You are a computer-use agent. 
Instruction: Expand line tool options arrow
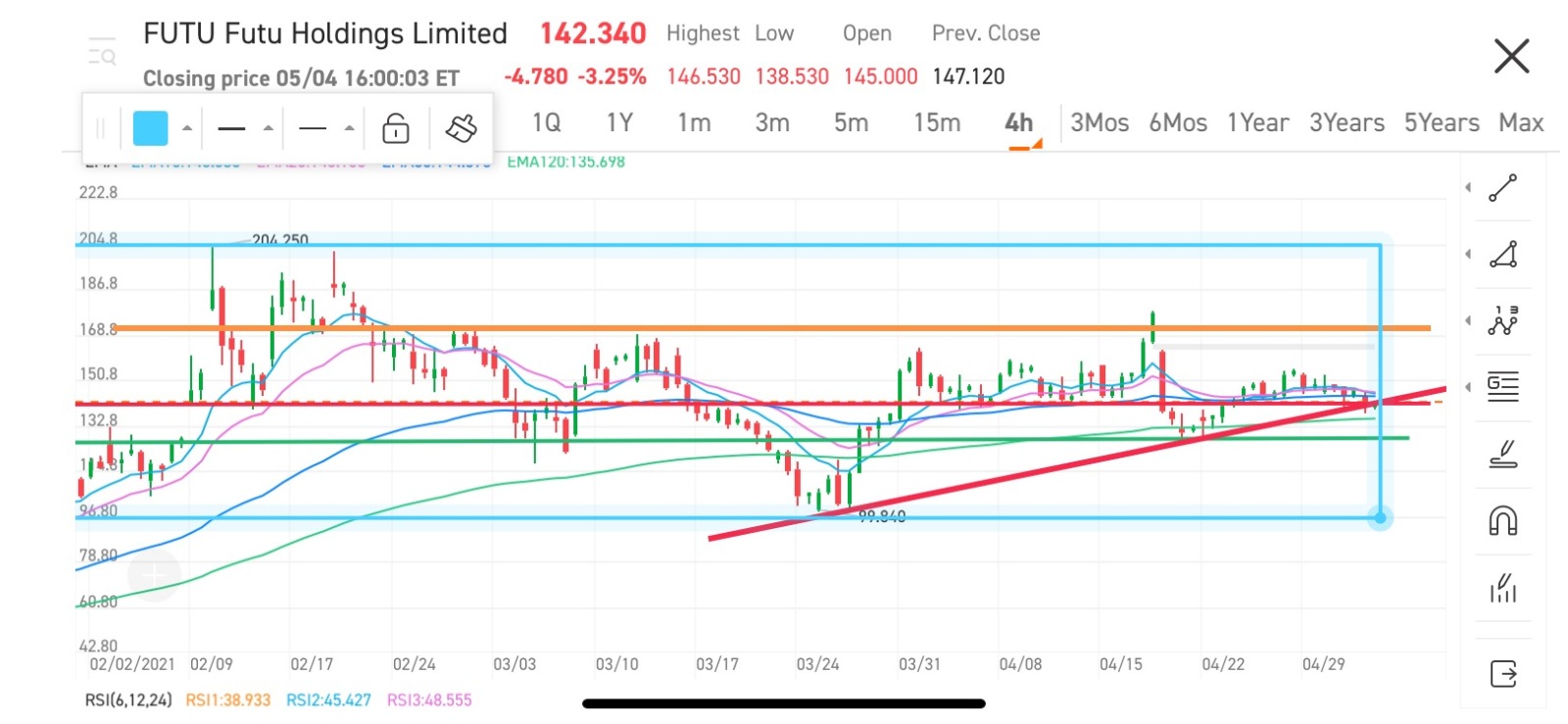pos(1467,188)
